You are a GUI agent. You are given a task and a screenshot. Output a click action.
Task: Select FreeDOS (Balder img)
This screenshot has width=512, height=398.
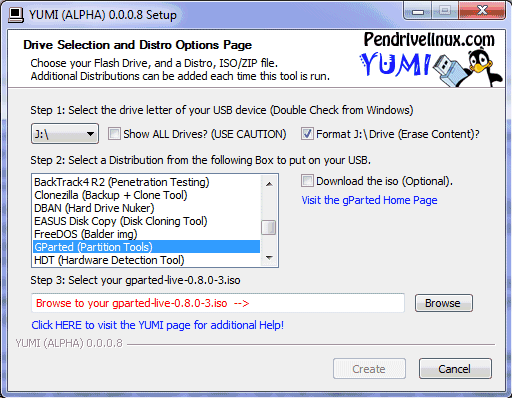click(x=146, y=234)
